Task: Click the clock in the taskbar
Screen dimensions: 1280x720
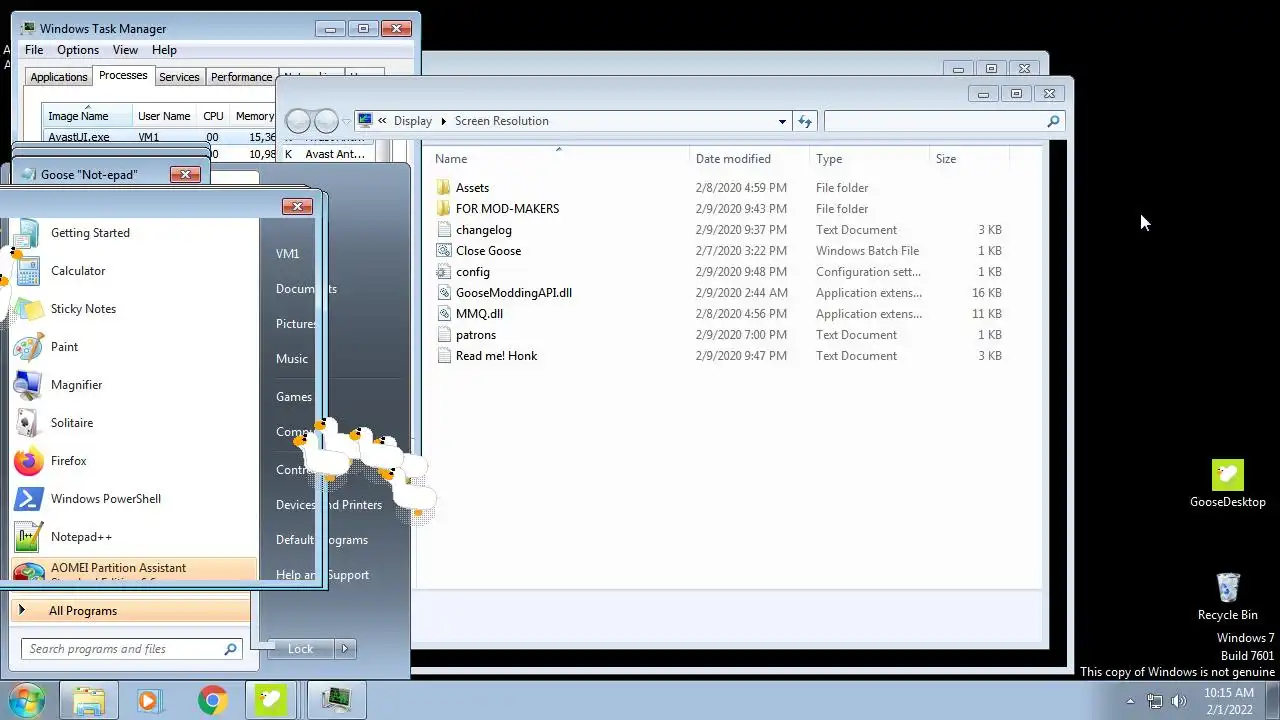Action: coord(1229,701)
